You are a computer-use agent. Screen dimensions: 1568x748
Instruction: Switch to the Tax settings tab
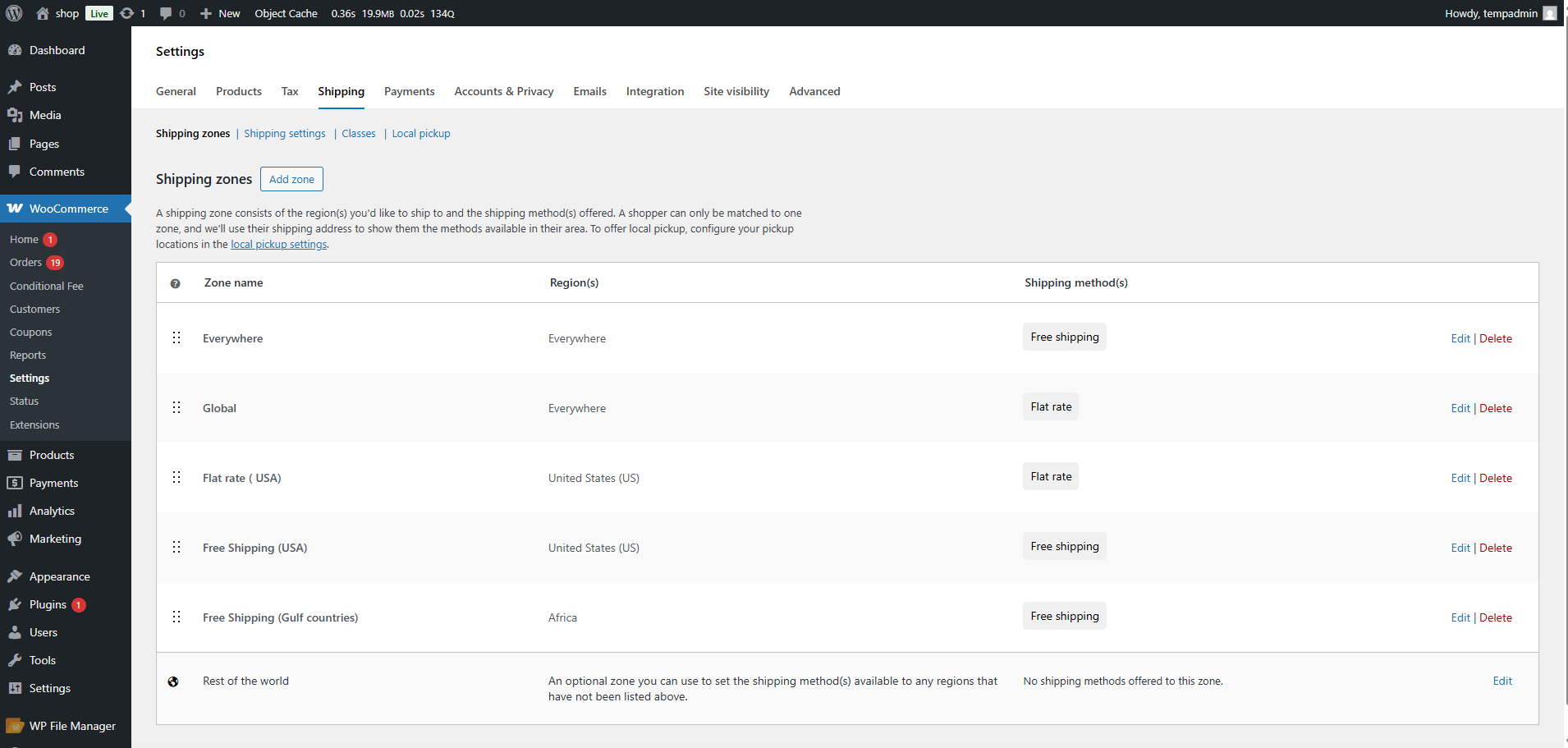tap(290, 91)
